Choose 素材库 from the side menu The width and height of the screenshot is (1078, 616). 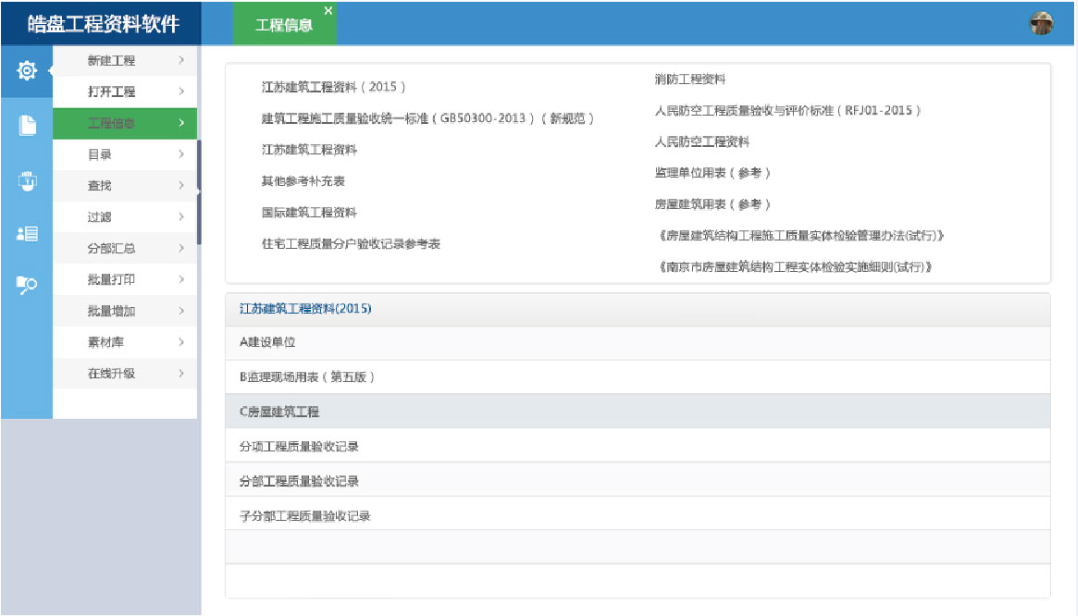105,342
